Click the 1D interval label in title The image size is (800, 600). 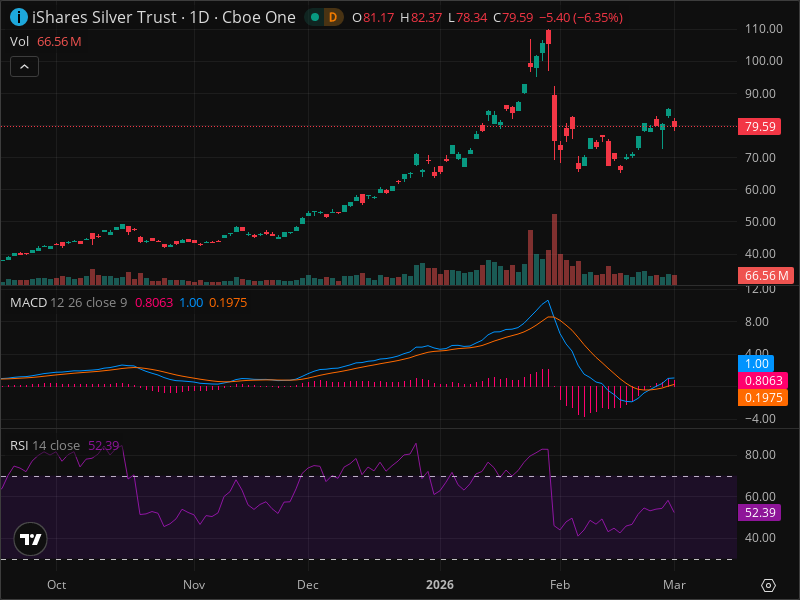(199, 17)
